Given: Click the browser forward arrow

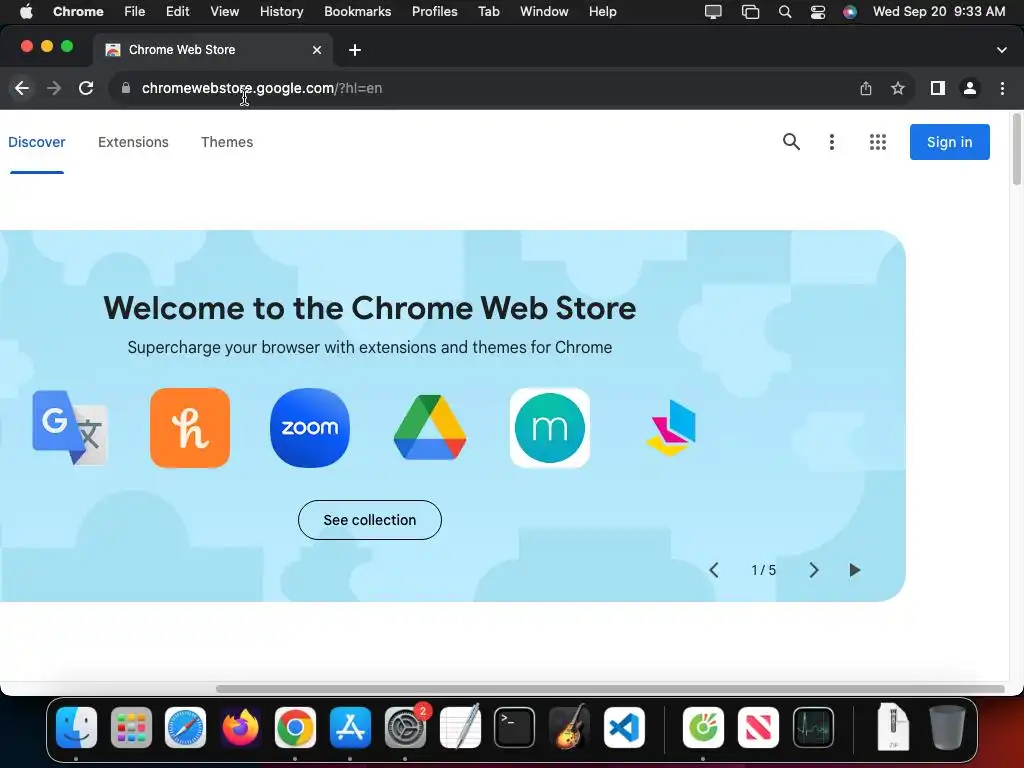Looking at the screenshot, I should (x=54, y=88).
